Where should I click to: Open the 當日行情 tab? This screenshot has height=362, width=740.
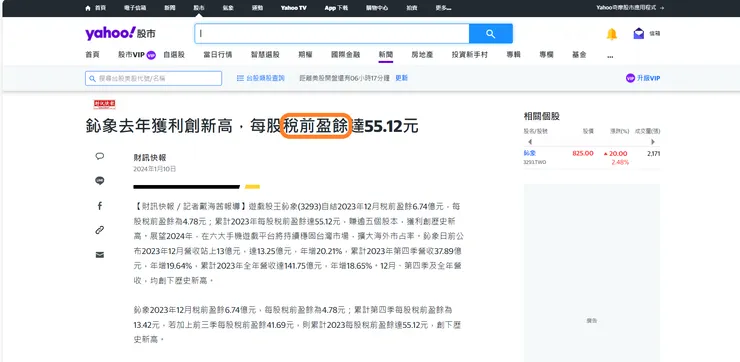(x=218, y=55)
